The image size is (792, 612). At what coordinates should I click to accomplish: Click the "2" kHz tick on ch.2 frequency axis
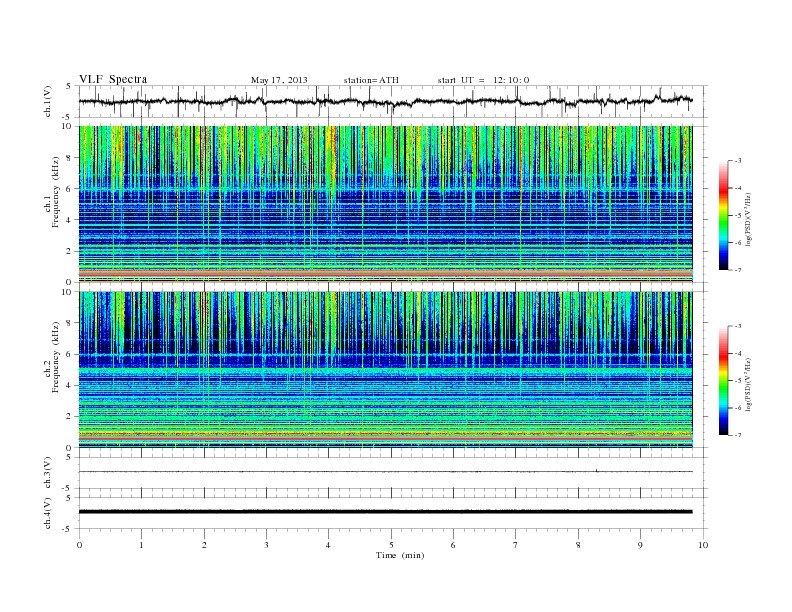tap(69, 416)
